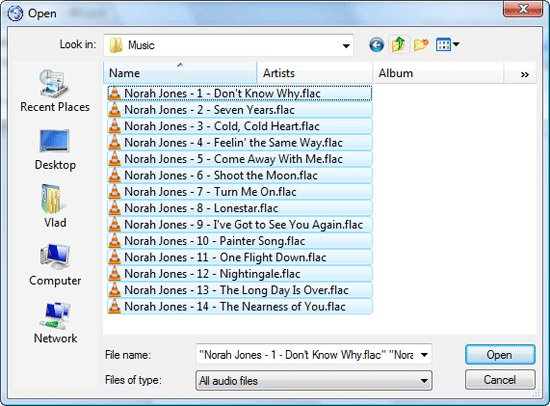The width and height of the screenshot is (550, 406).
Task: Select file name 2 - Seven Years.flac
Action: 209,110
